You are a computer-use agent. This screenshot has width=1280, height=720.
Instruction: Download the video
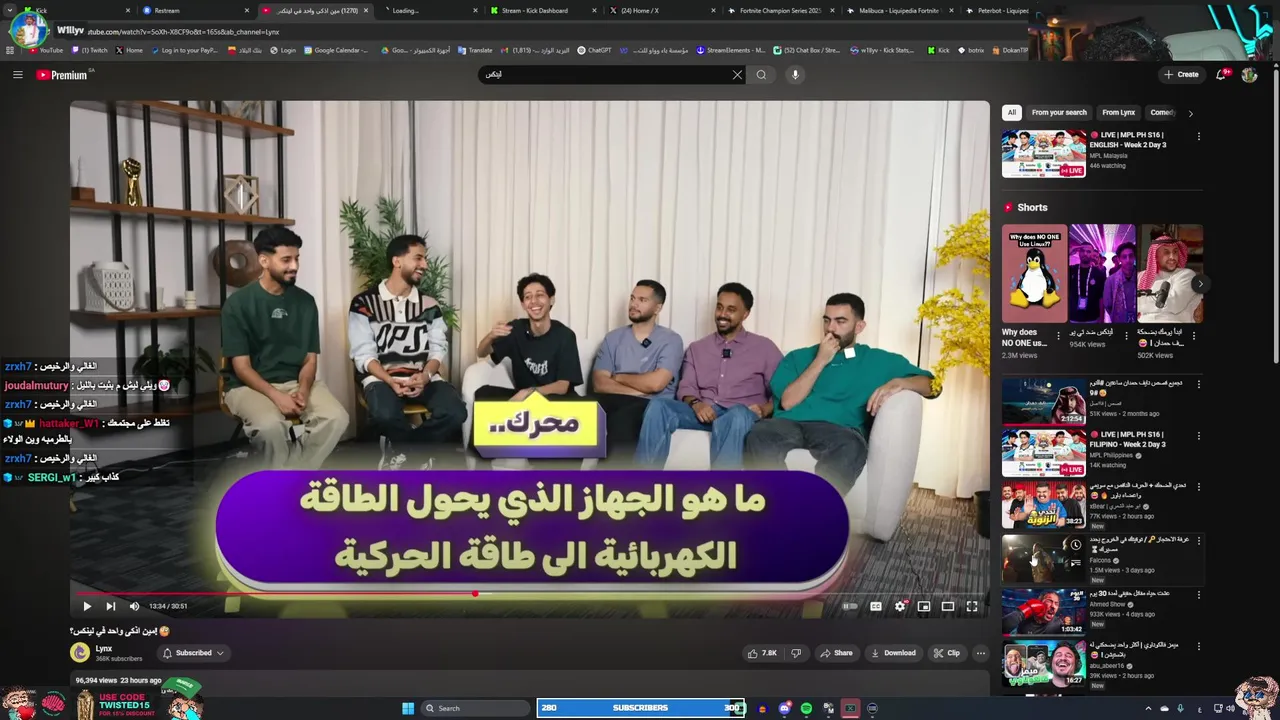pos(893,653)
